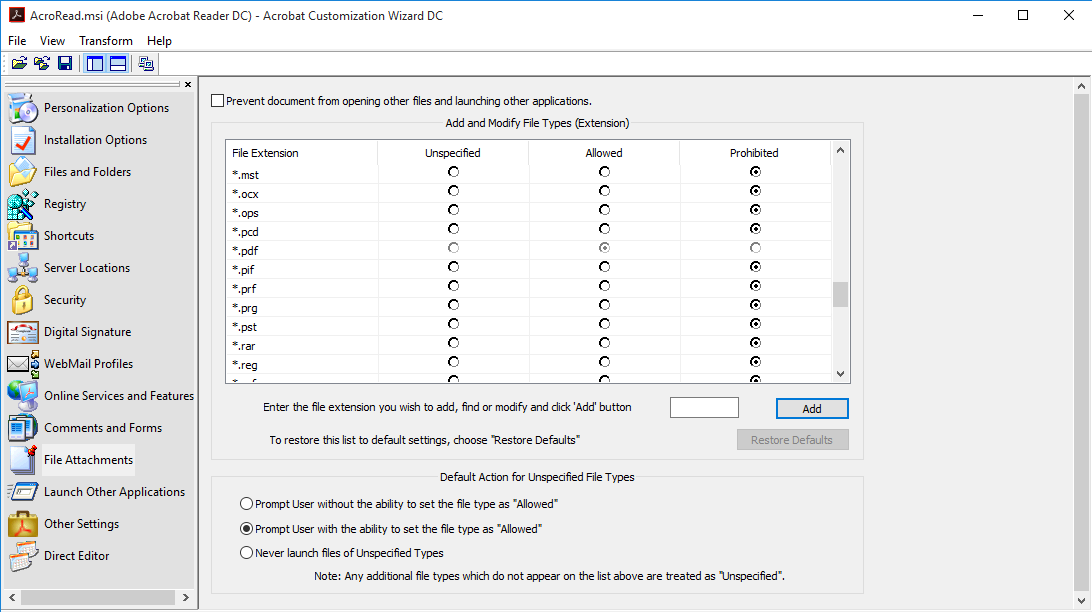This screenshot has height=612, width=1092.
Task: Set *.ocx extension to Unspecified
Action: click(x=453, y=191)
